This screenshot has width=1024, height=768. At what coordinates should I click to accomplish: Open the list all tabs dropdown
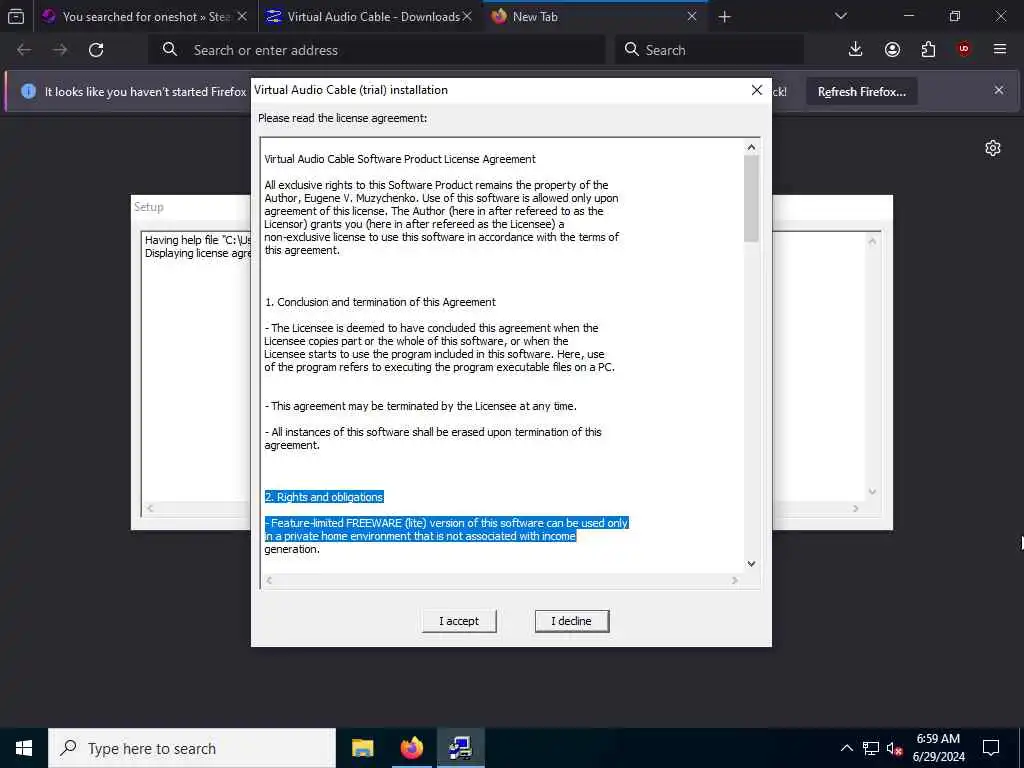(840, 16)
